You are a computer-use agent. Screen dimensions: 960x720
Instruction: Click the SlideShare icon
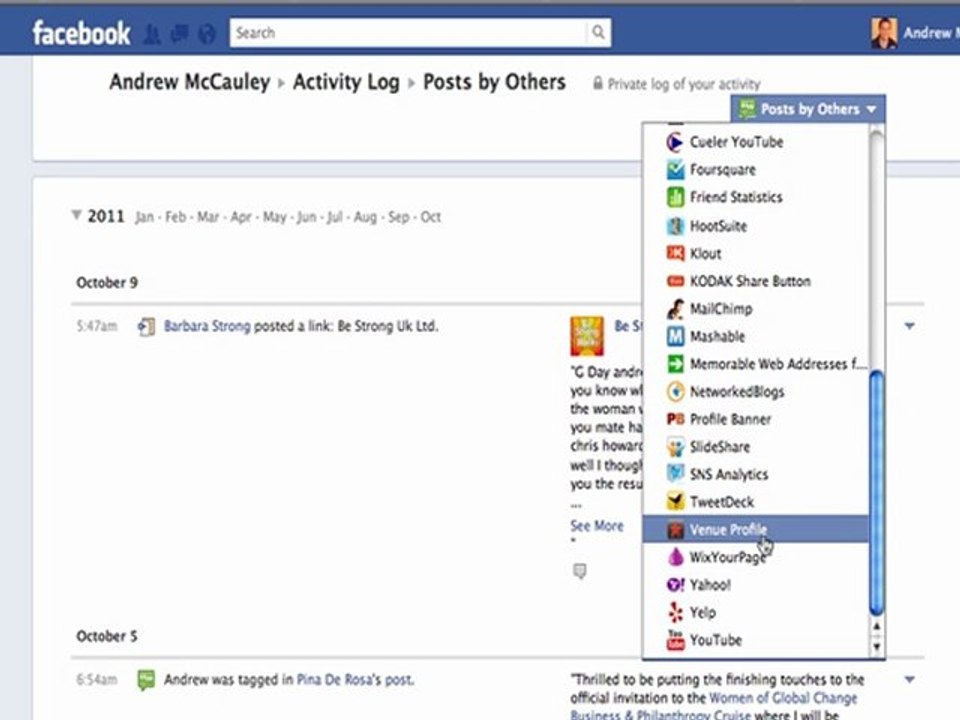[x=675, y=447]
